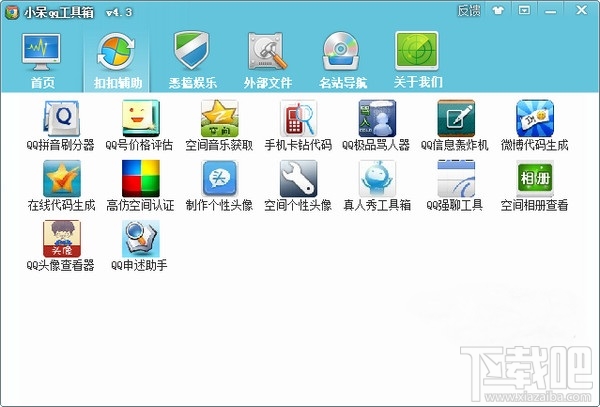
Task: Launch QQ头像查看器 avatar icon
Action: click(62, 238)
